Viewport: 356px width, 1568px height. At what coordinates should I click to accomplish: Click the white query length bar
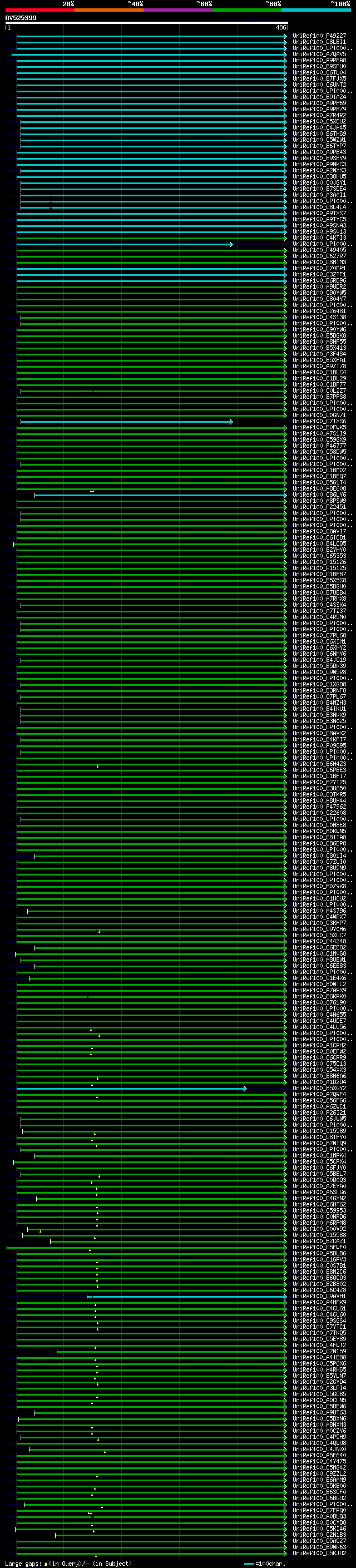click(x=147, y=22)
